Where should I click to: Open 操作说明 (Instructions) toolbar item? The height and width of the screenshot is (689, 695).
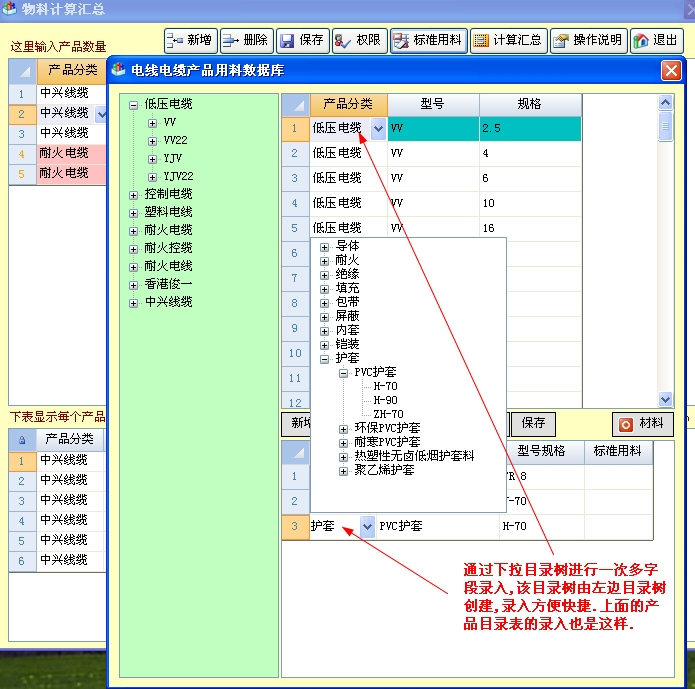click(588, 40)
